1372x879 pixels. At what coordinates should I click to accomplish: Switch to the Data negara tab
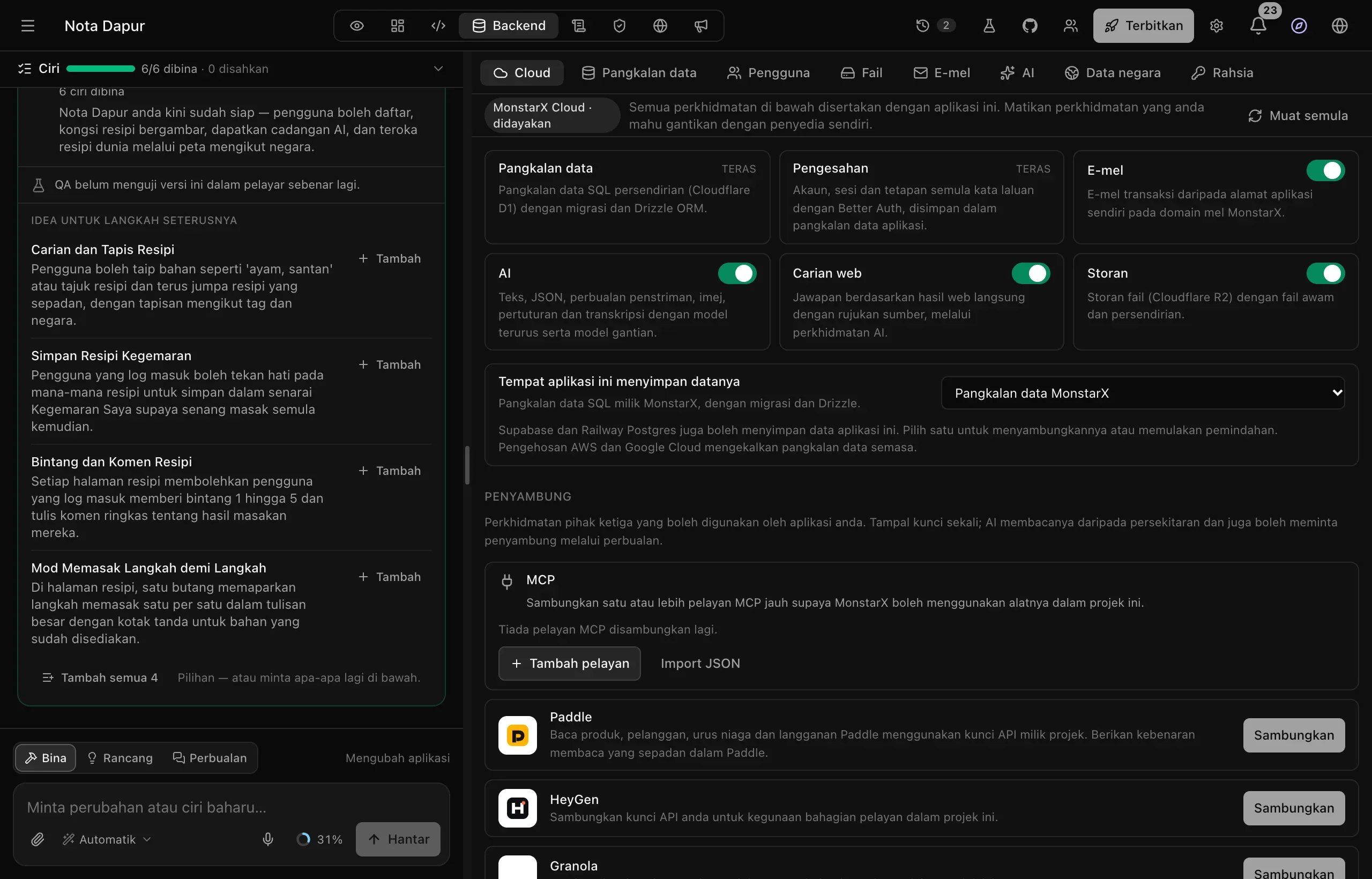pos(1112,72)
